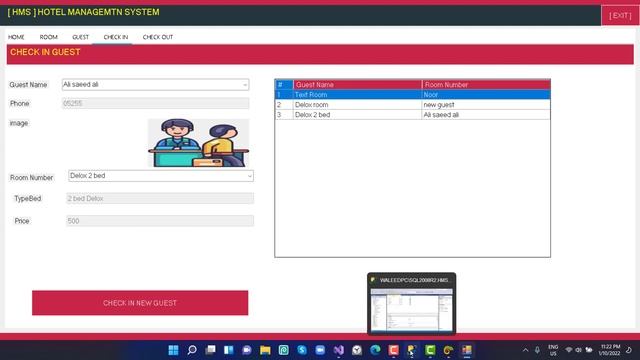Open the yellow swirl taskbar app
Image resolution: width=640 pixels, height=360 pixels.
[x=448, y=350]
